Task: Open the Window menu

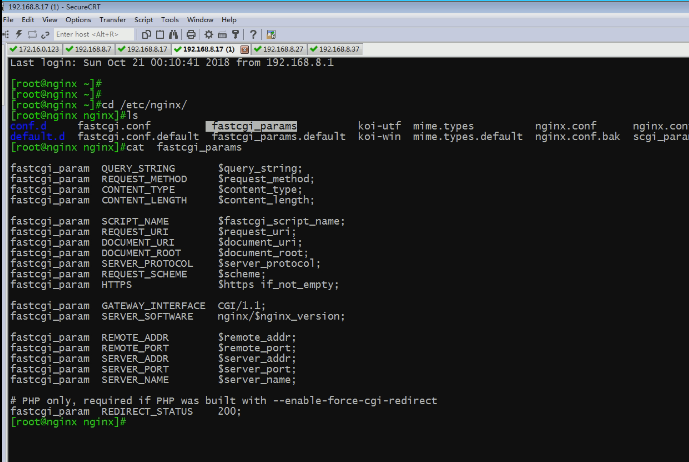Action: click(x=200, y=20)
